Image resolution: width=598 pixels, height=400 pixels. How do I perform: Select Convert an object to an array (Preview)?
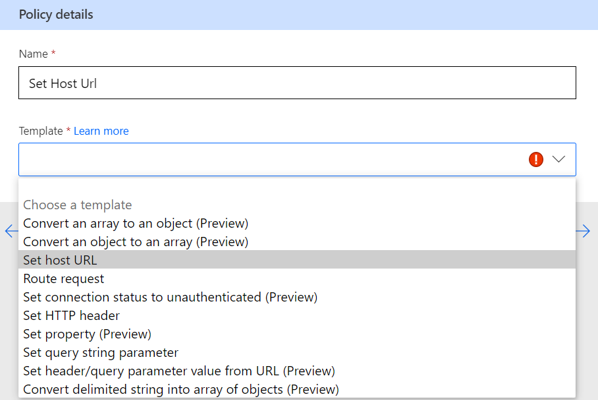click(297, 242)
